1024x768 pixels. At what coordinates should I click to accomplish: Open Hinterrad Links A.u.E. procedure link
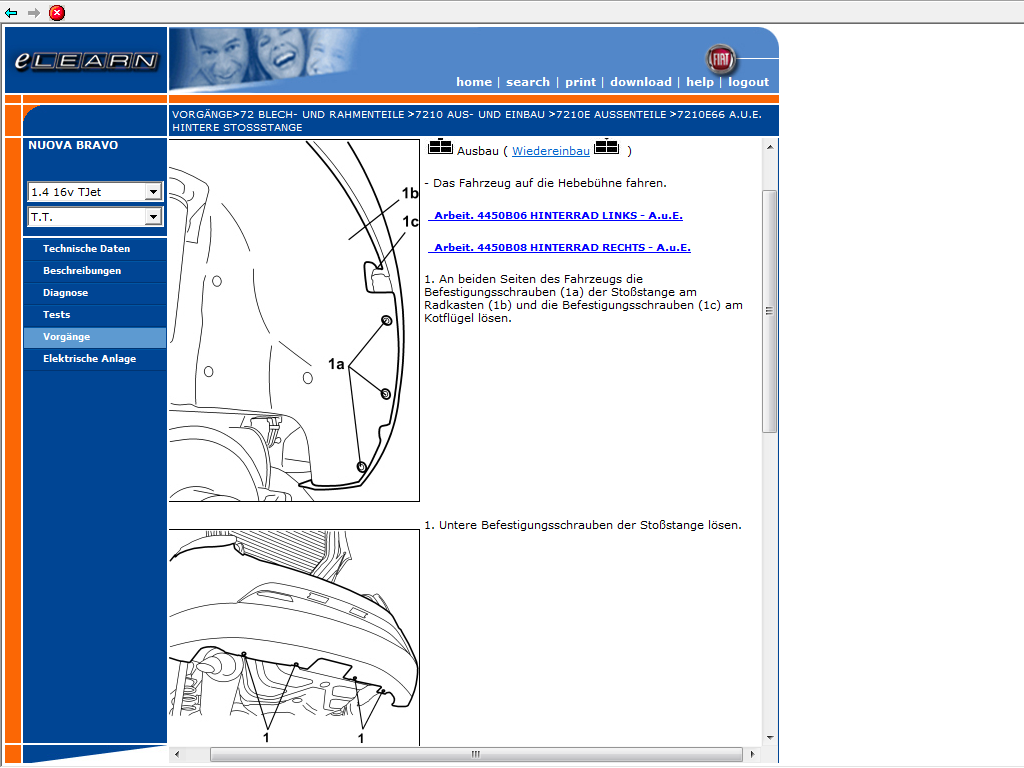[x=558, y=216]
